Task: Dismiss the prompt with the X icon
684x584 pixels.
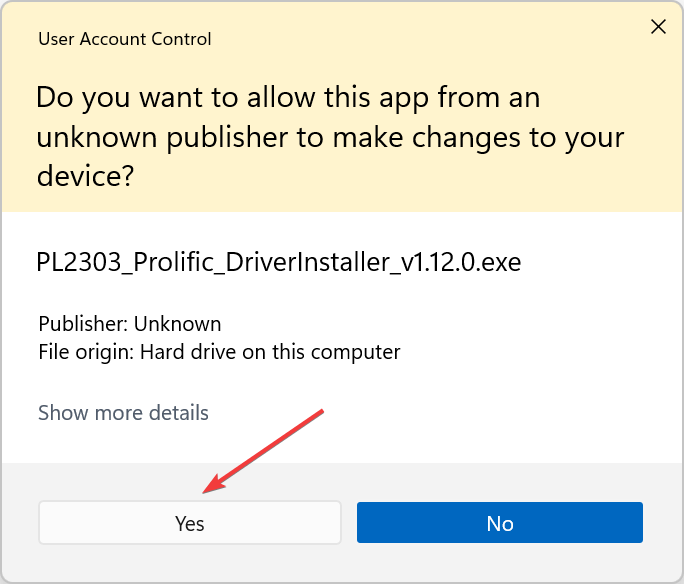Action: point(658,27)
